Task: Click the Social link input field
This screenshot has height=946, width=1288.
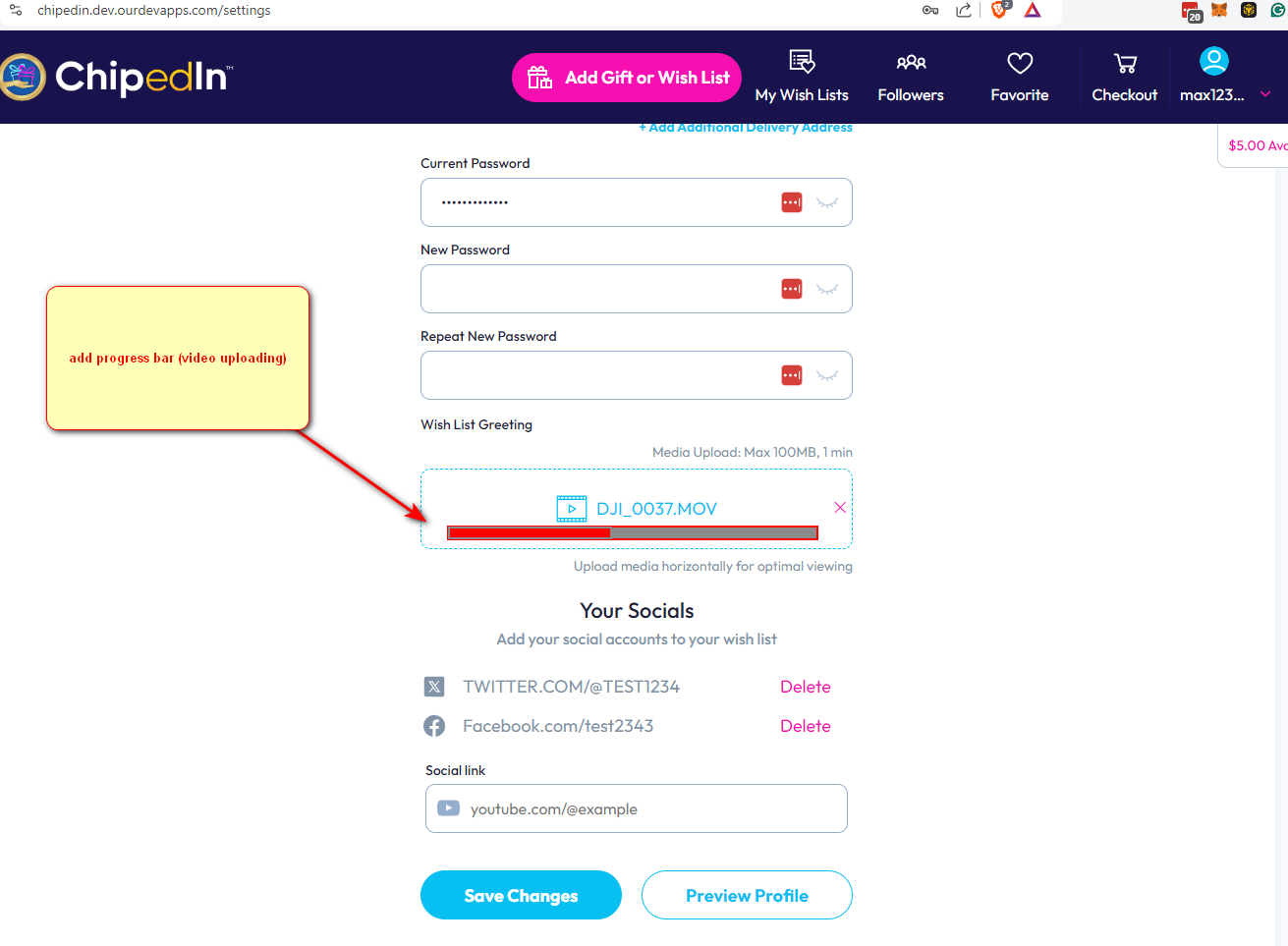Action: [637, 808]
